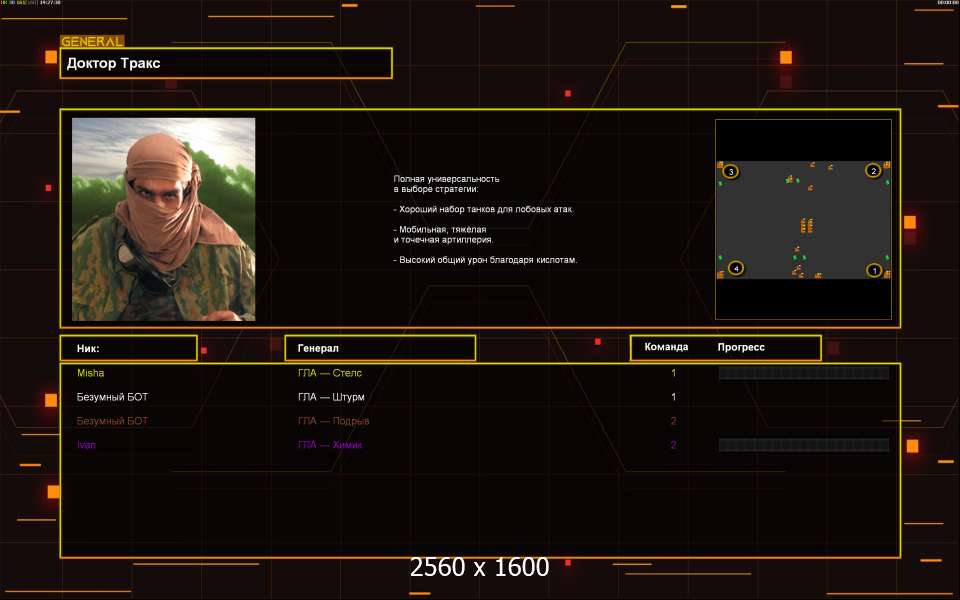This screenshot has width=960, height=600.
Task: Click the Доктор Тракс name title box
Action: click(x=226, y=63)
